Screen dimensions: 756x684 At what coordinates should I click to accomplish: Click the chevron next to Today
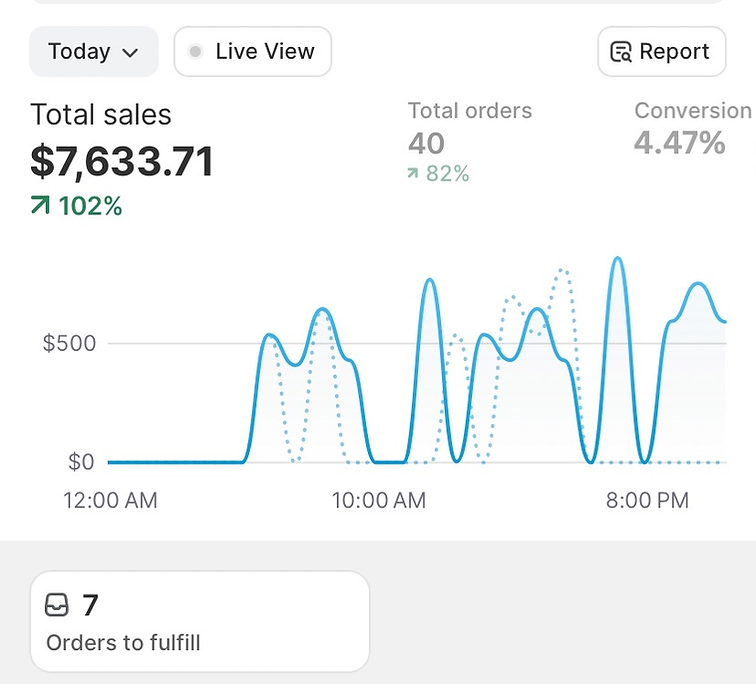(x=130, y=52)
